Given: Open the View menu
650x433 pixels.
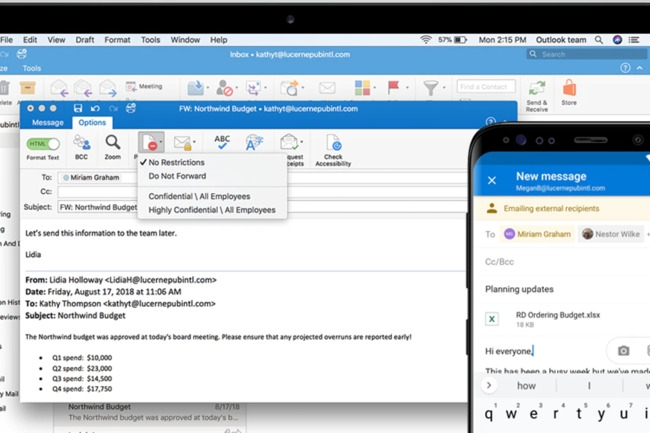Looking at the screenshot, I should point(56,40).
